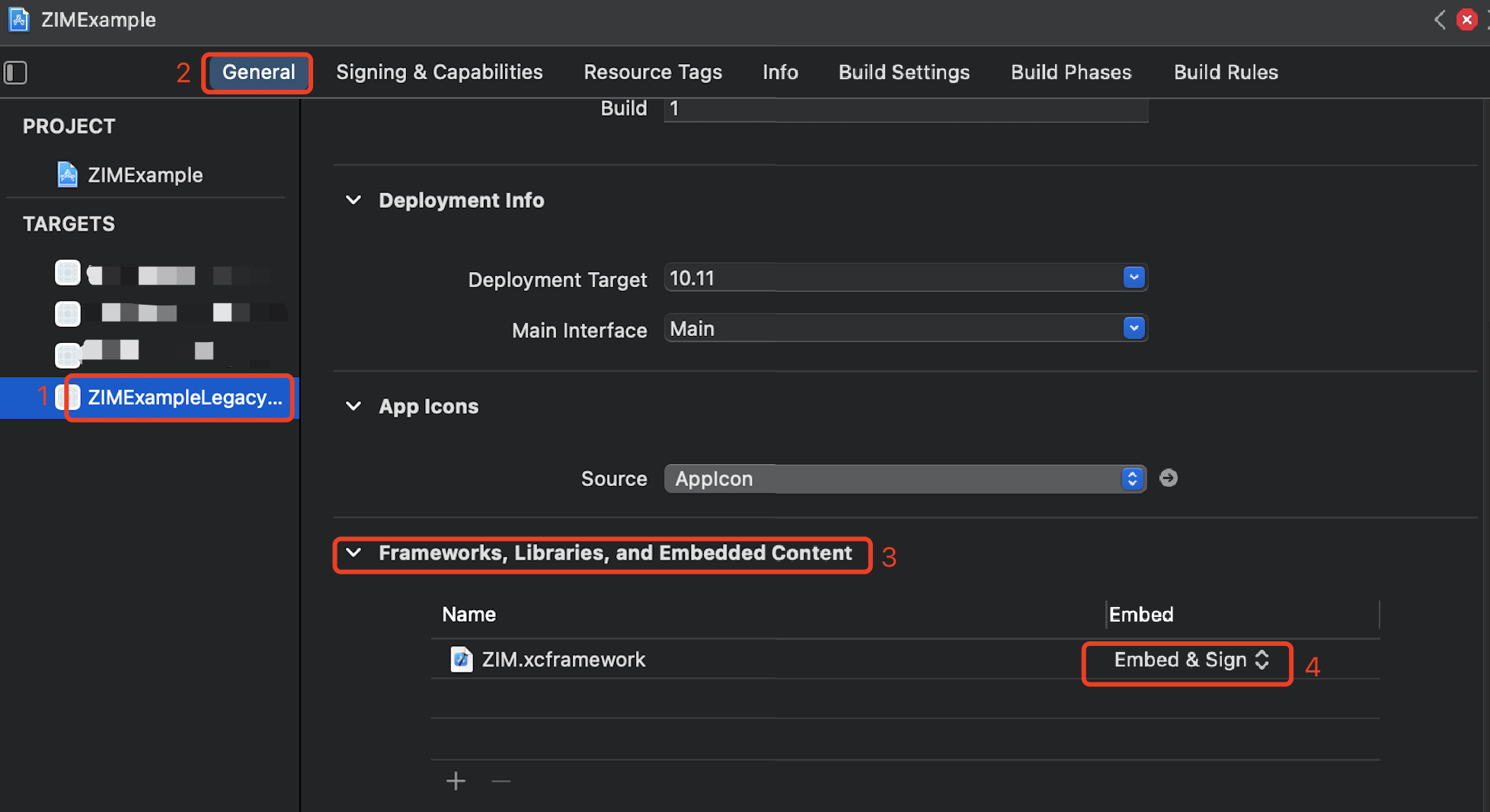Click the arrow icon next to AppIcon source
1490x812 pixels.
click(1168, 478)
